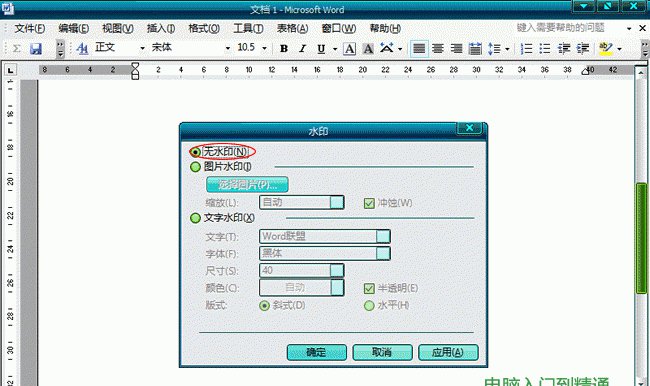650x386 pixels.
Task: Align text left
Action: click(419, 49)
